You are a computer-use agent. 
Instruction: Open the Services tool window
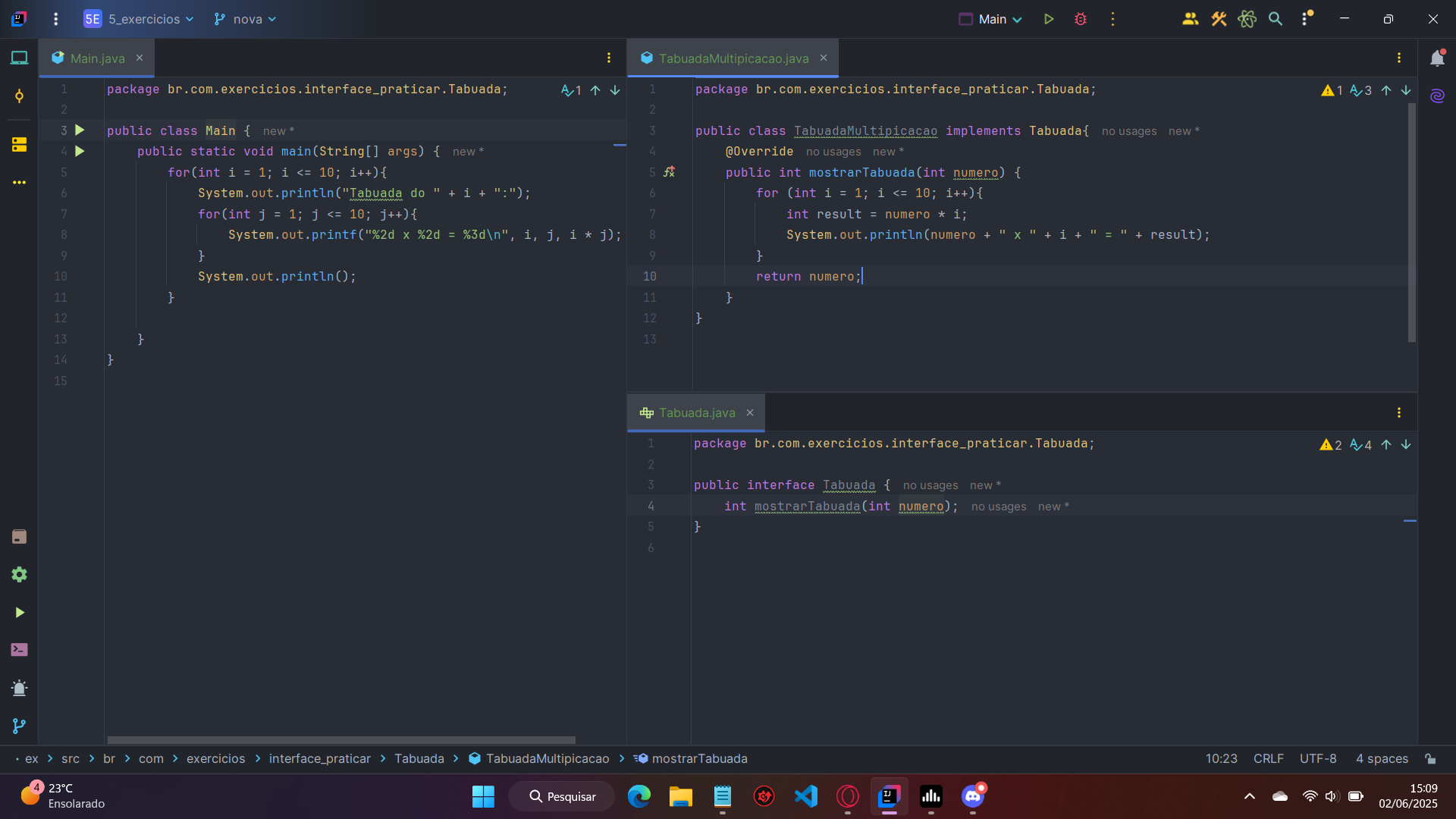coord(19,575)
